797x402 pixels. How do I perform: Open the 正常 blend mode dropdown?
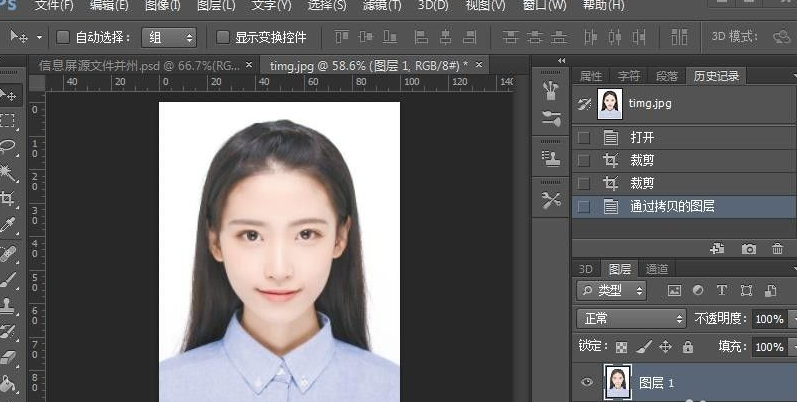pyautogui.click(x=631, y=319)
